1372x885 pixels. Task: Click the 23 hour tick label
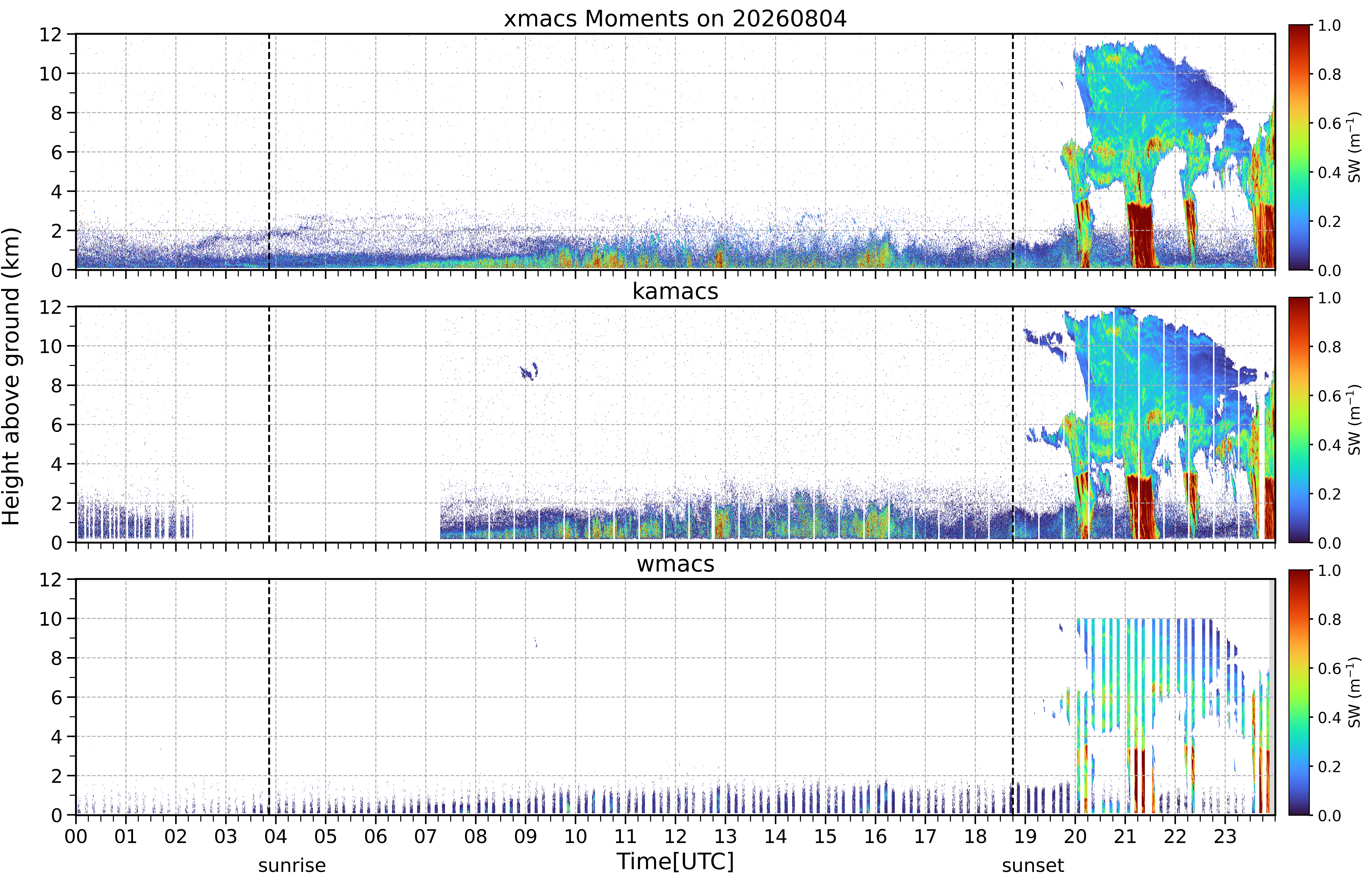[x=1225, y=836]
